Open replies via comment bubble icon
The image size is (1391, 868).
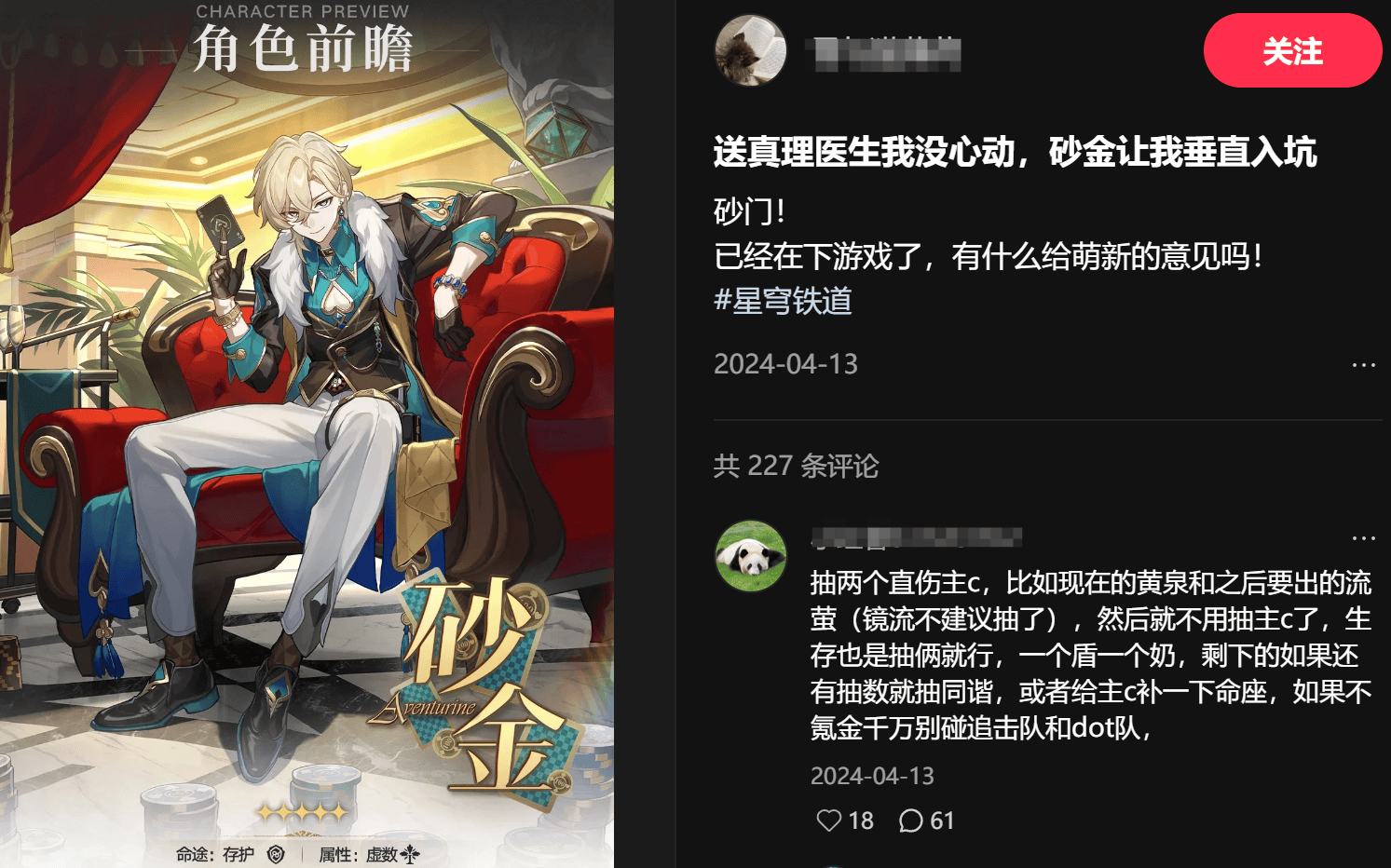click(910, 821)
